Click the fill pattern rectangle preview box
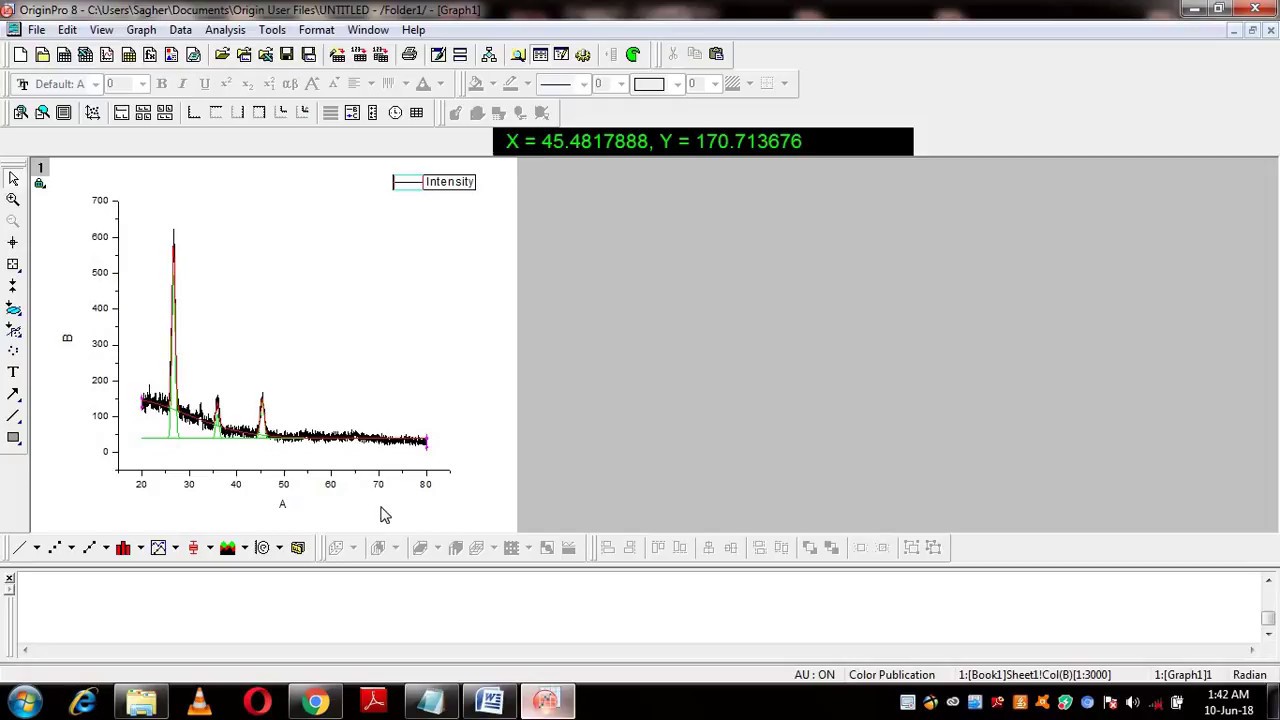 [x=649, y=84]
